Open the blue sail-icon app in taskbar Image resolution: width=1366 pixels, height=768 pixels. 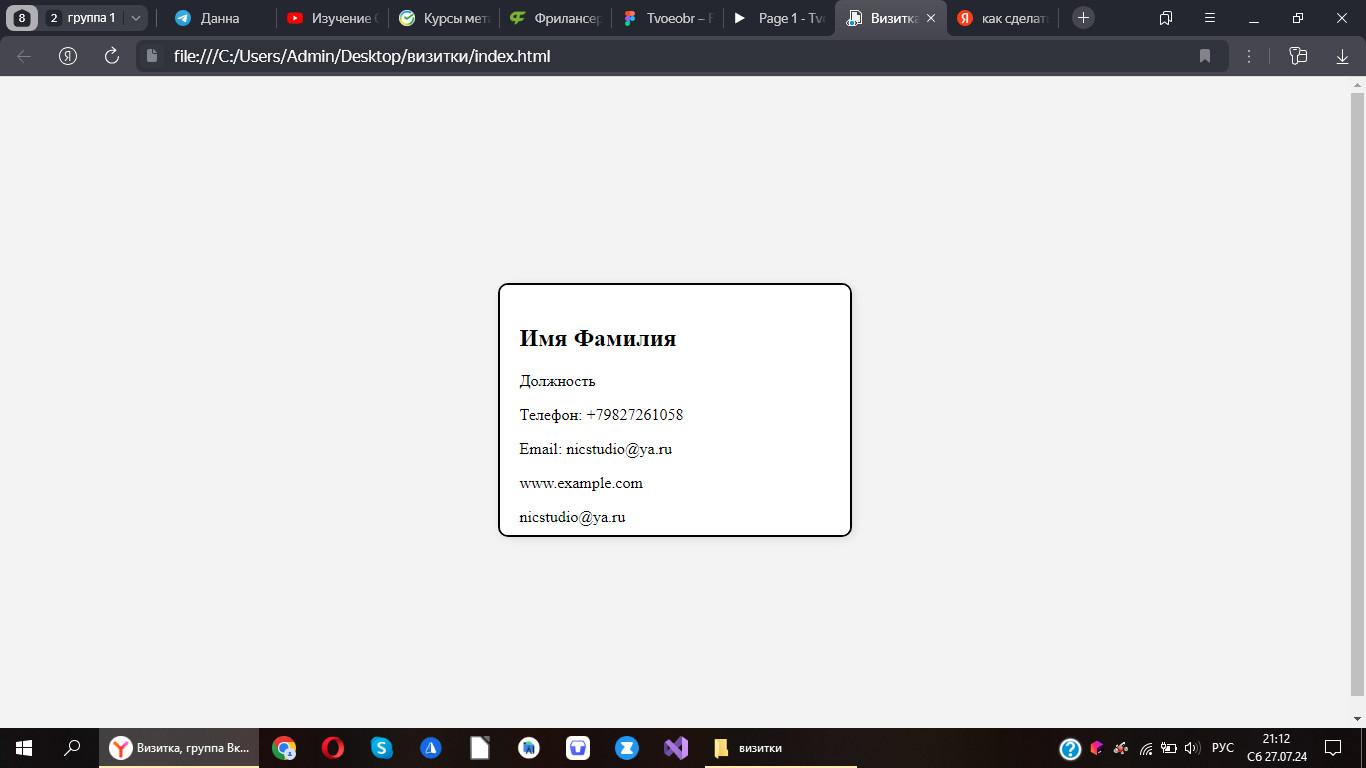coord(431,748)
